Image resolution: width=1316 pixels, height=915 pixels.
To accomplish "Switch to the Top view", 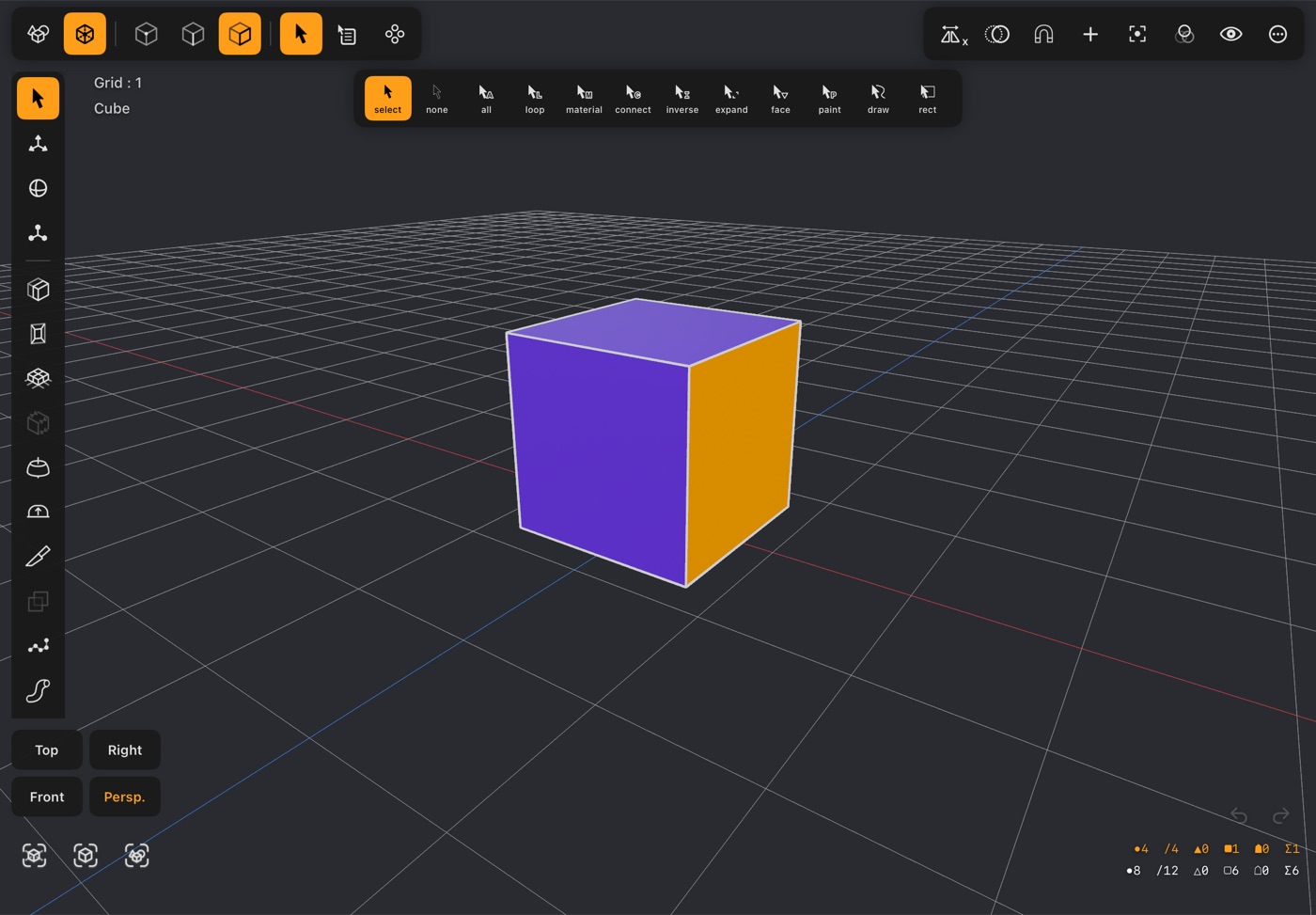I will (x=47, y=749).
